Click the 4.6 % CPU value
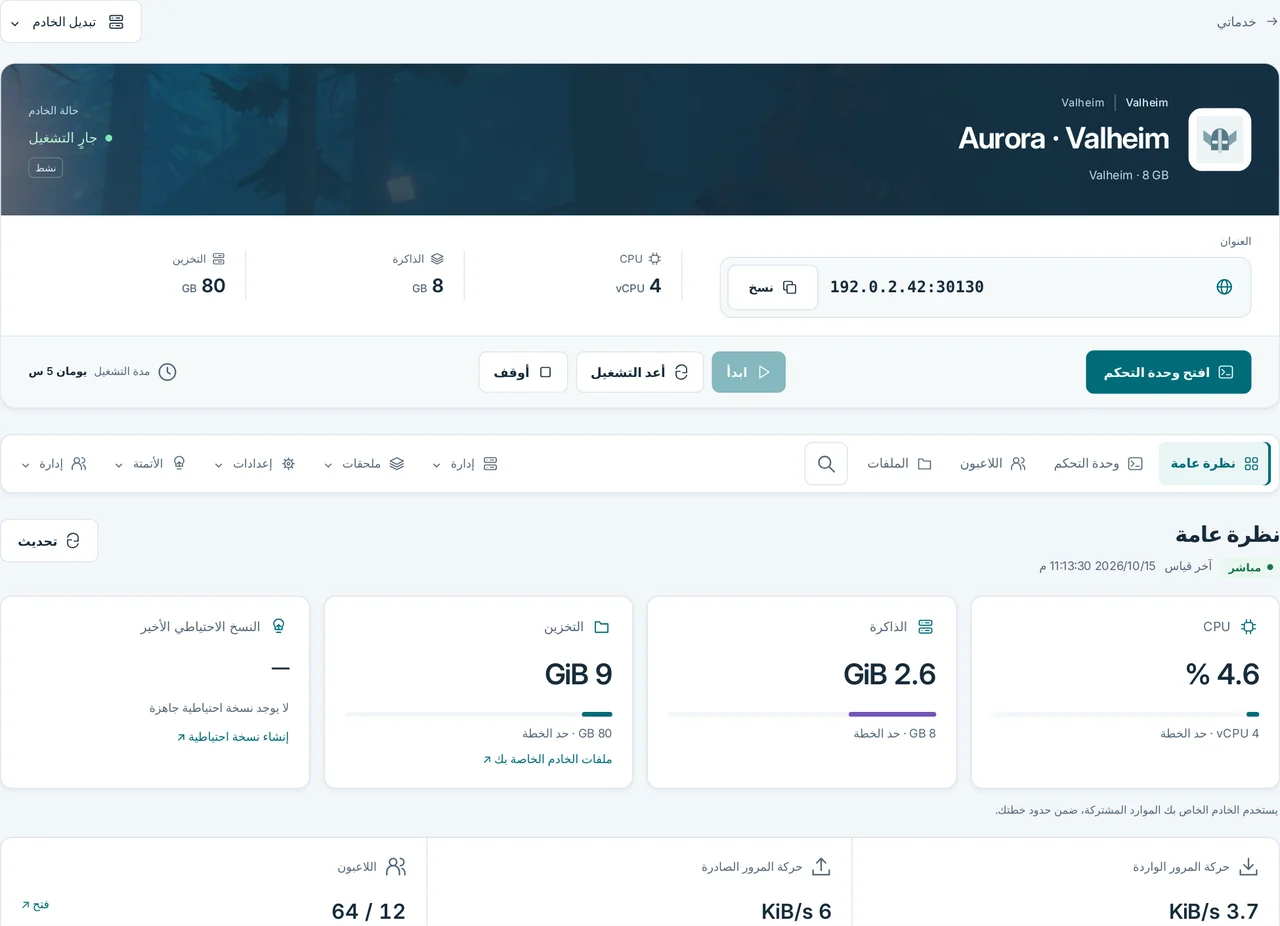Viewport: 1280px width, 926px height. (x=1222, y=674)
